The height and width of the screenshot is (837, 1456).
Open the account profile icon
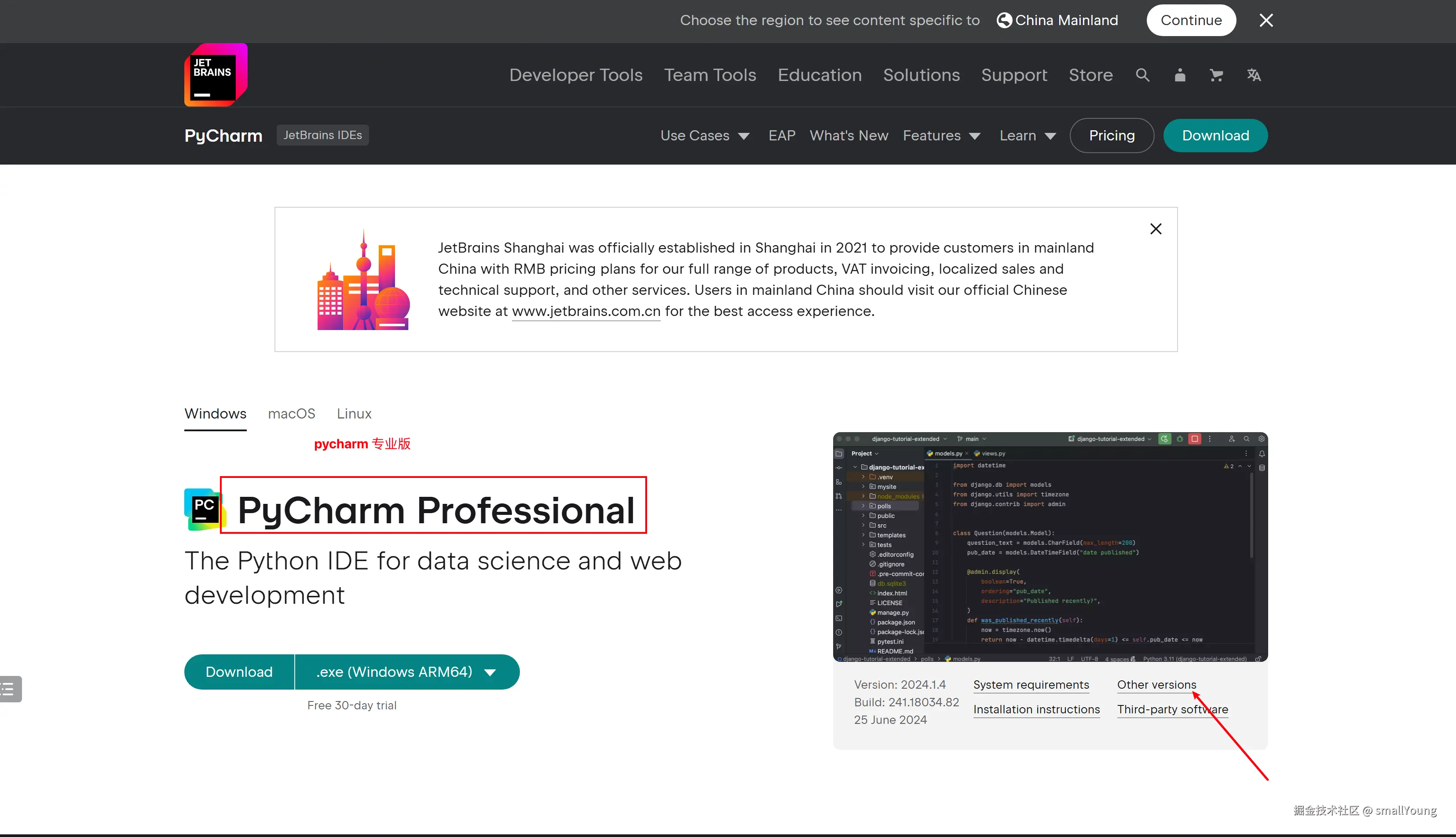(x=1180, y=75)
